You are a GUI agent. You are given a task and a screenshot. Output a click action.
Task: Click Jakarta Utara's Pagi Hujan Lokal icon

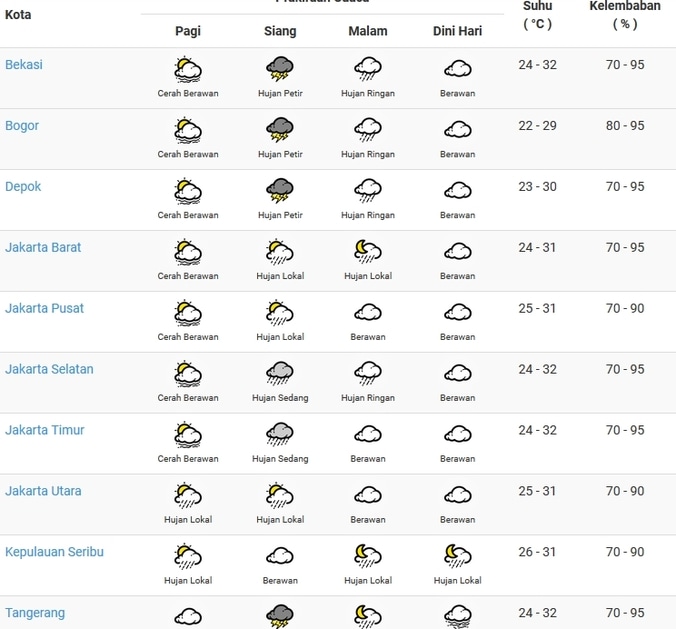[x=188, y=495]
